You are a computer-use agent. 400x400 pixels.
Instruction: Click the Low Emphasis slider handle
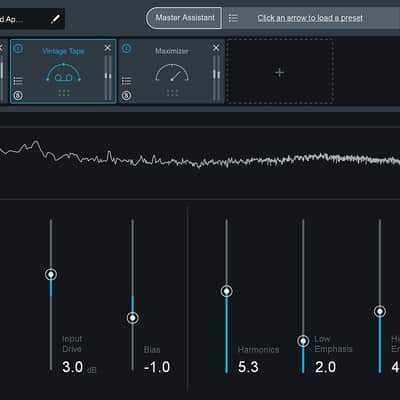[x=303, y=341]
